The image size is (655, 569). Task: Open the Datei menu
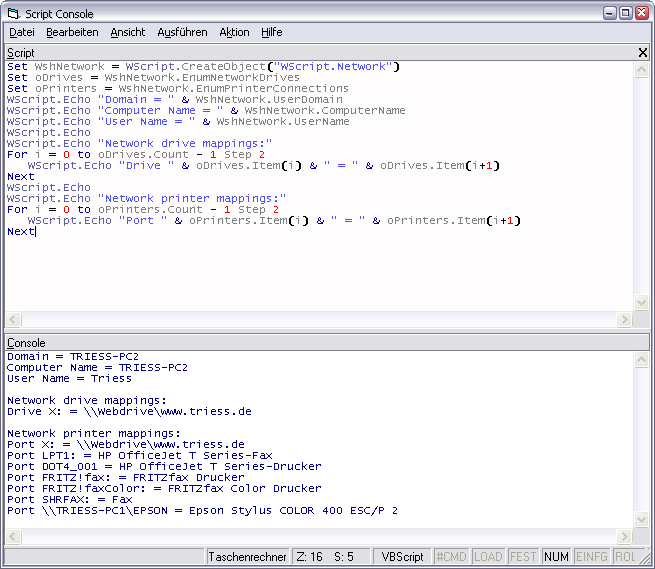22,32
